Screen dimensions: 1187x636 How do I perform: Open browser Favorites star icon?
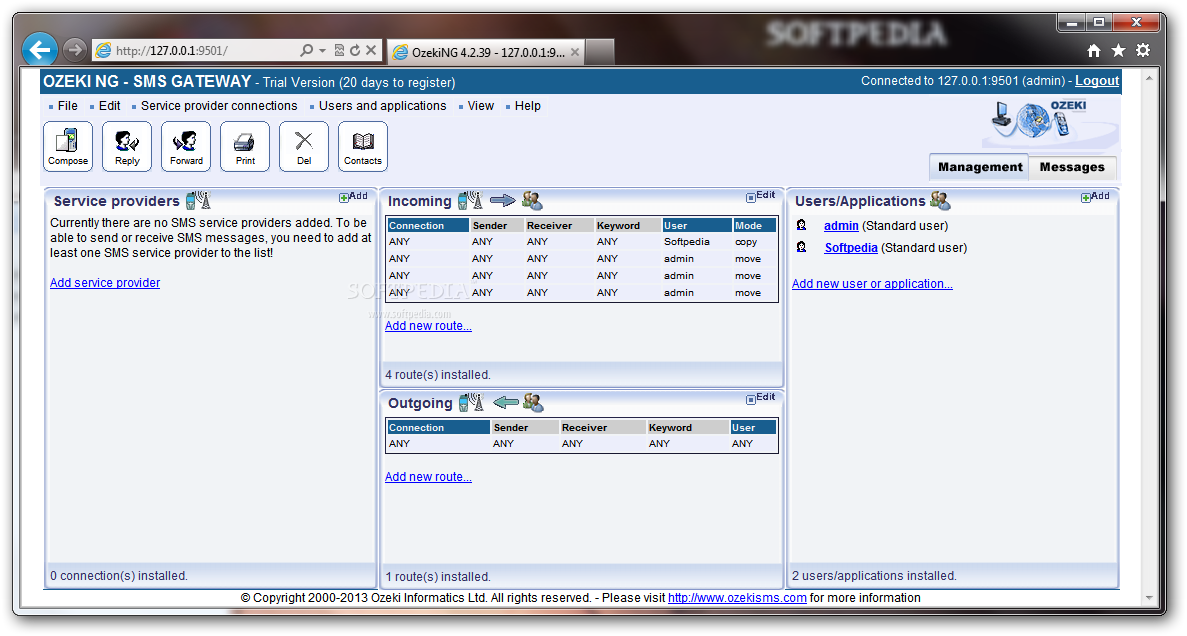[1118, 51]
